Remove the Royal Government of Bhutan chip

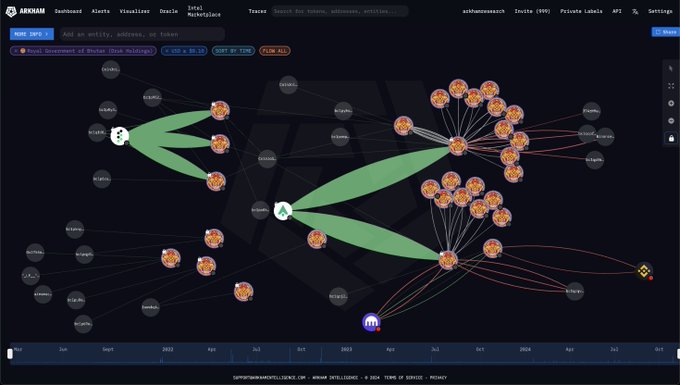[16, 51]
